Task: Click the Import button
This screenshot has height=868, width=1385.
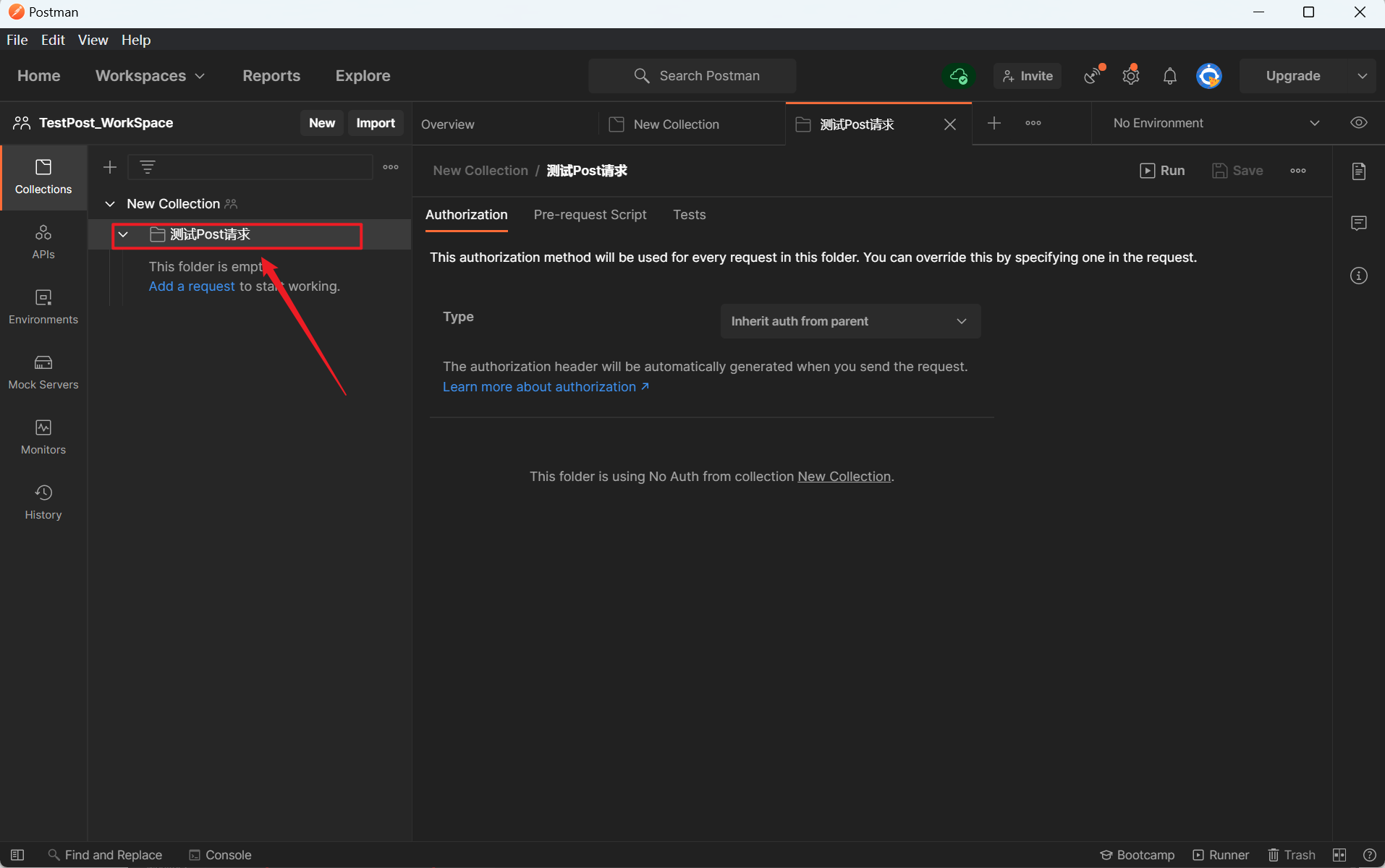Action: 376,123
